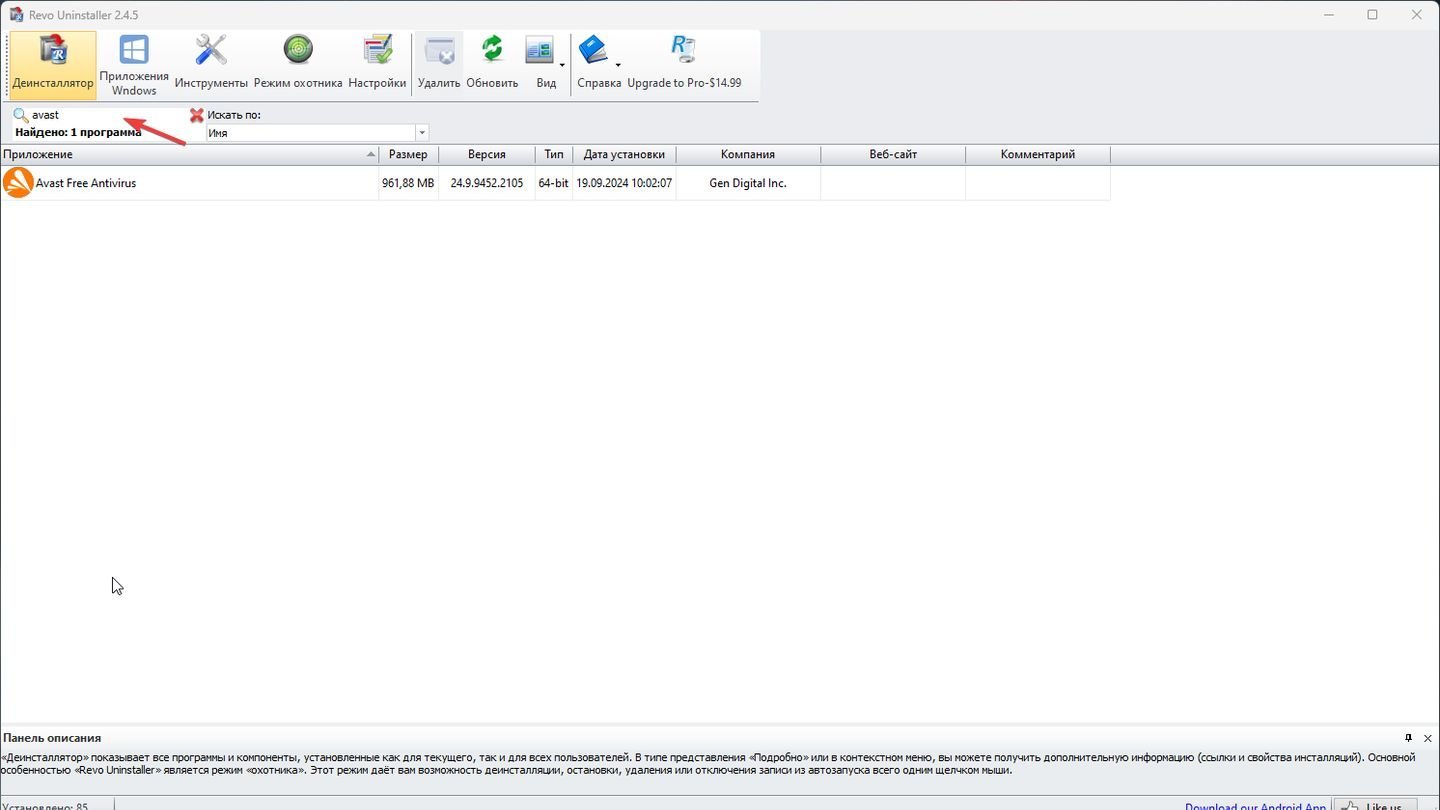Click into the avast search field
The image size is (1440, 810).
(x=108, y=115)
